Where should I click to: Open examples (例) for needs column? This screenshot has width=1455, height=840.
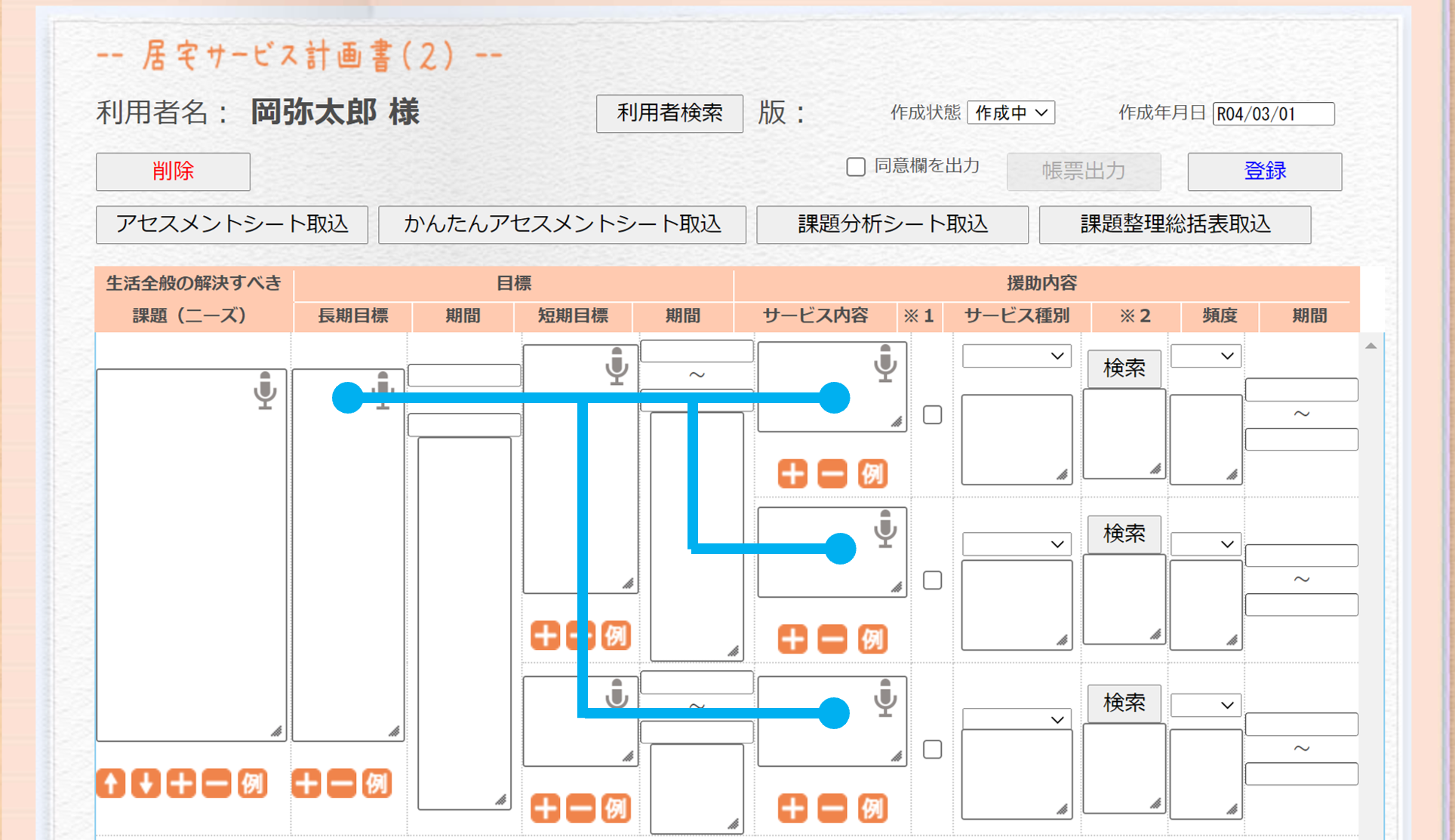pos(252,783)
